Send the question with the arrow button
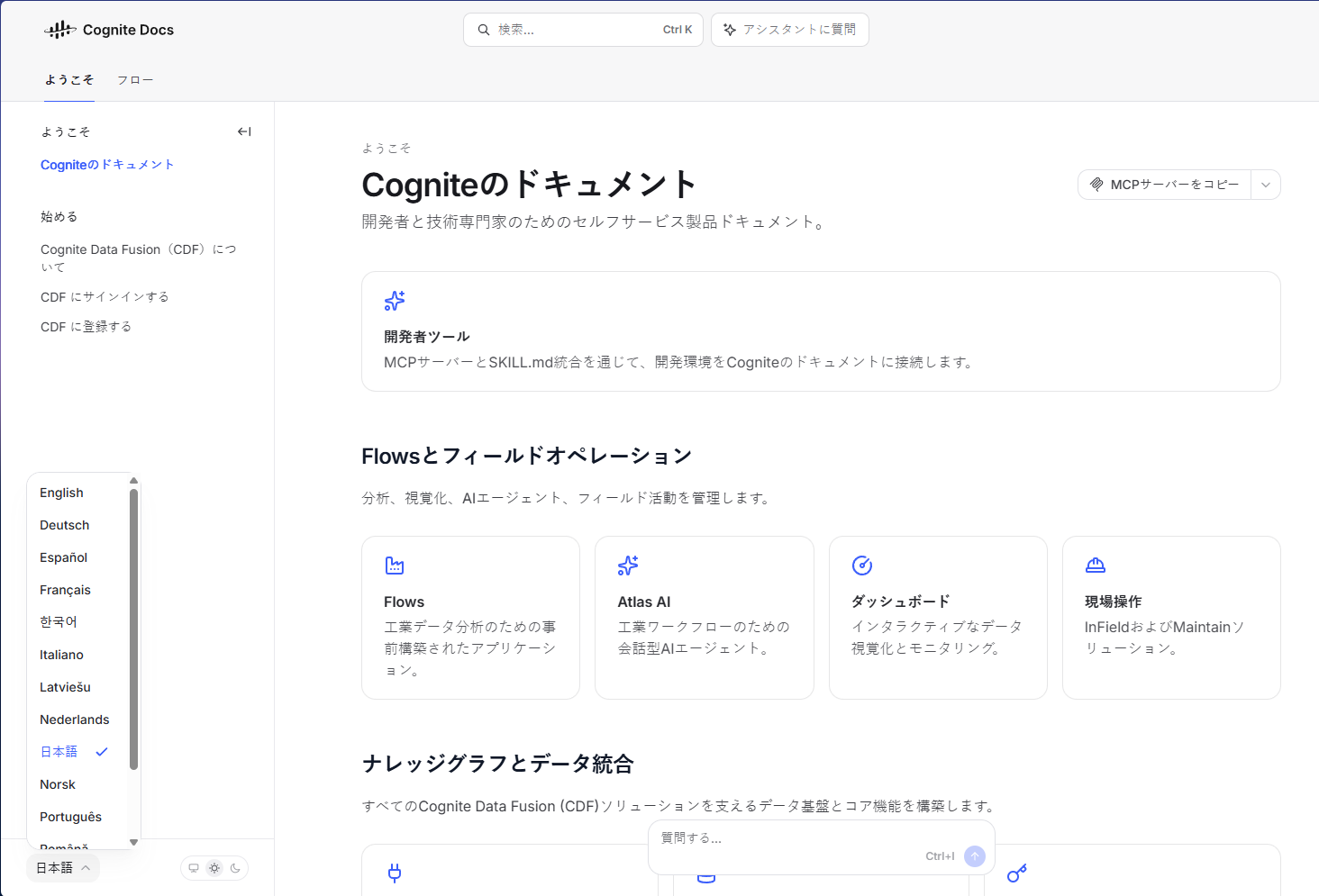The image size is (1319, 896). (x=974, y=856)
